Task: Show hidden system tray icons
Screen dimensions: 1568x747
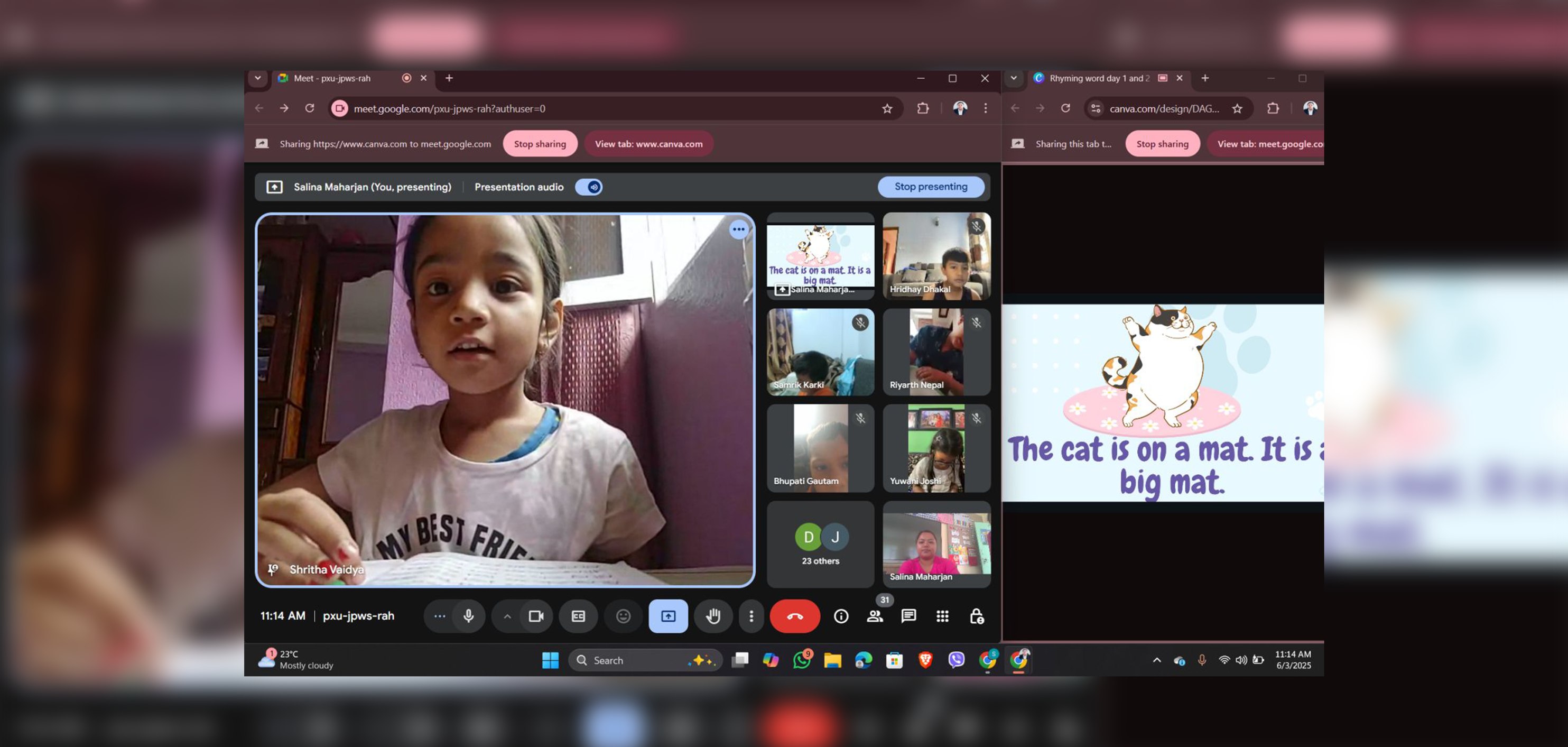Action: point(1156,660)
